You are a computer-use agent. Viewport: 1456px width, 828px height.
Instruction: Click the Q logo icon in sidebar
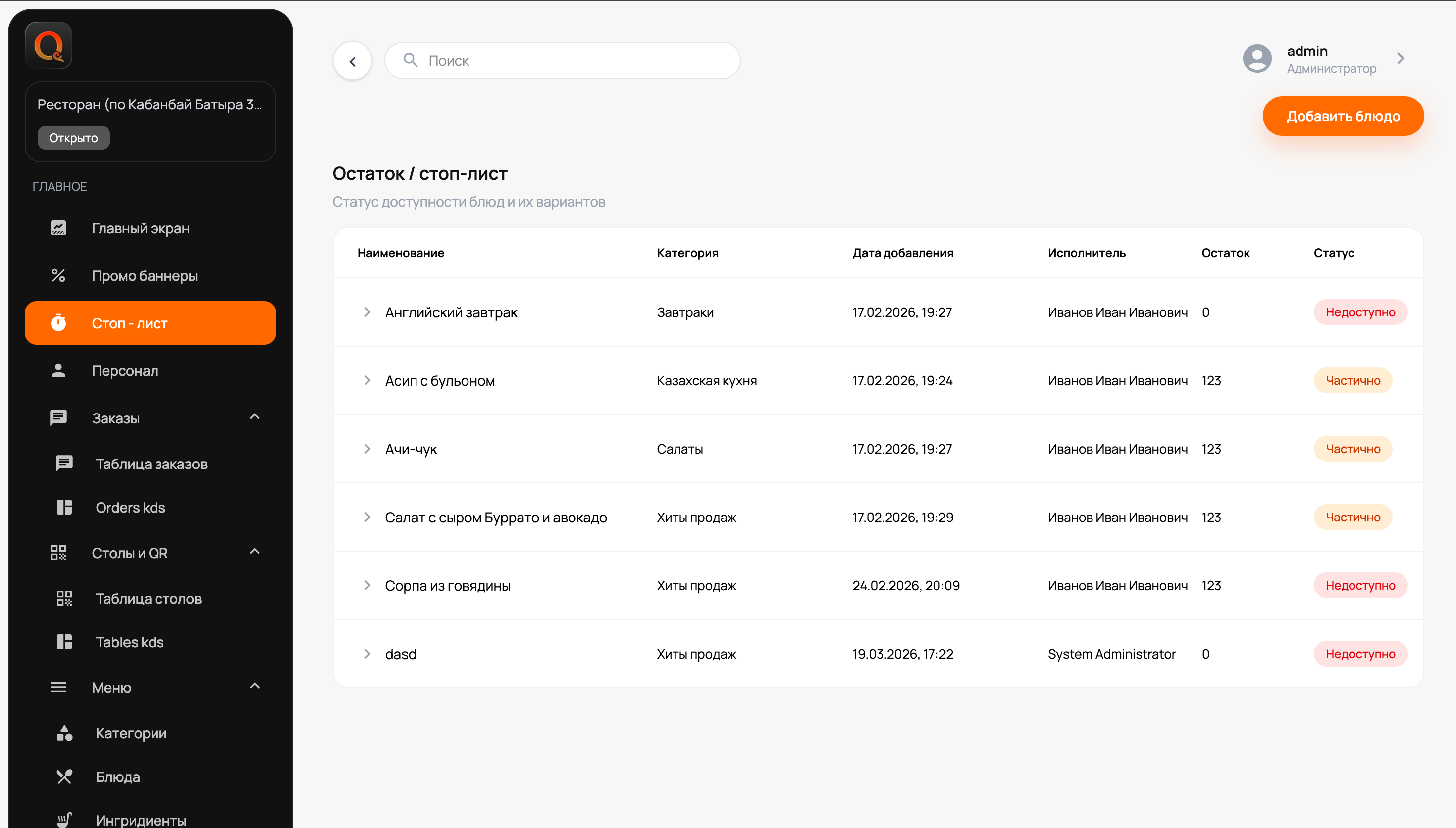49,46
